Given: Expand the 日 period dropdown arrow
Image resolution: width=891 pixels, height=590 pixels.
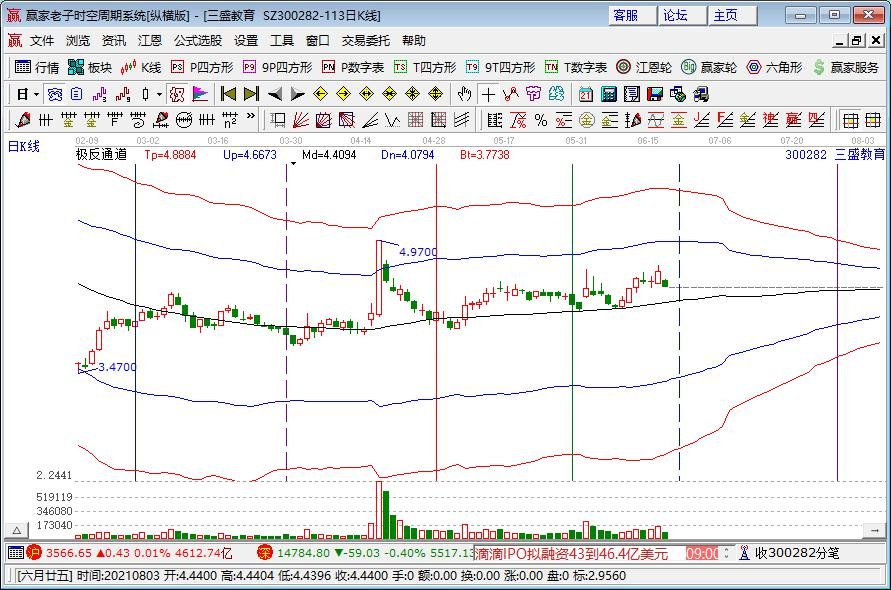Looking at the screenshot, I should [x=36, y=93].
